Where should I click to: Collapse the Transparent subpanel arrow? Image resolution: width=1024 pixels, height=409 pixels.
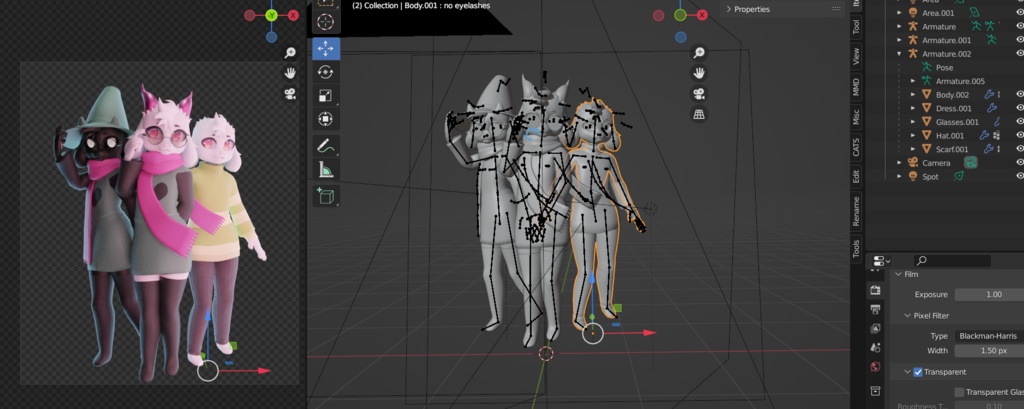coord(907,372)
